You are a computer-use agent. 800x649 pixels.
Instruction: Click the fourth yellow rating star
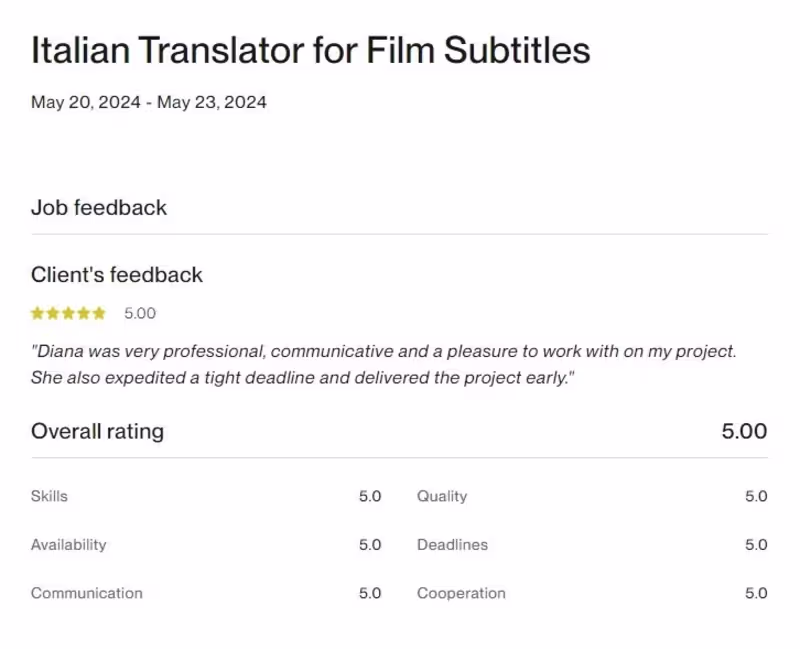tap(84, 313)
